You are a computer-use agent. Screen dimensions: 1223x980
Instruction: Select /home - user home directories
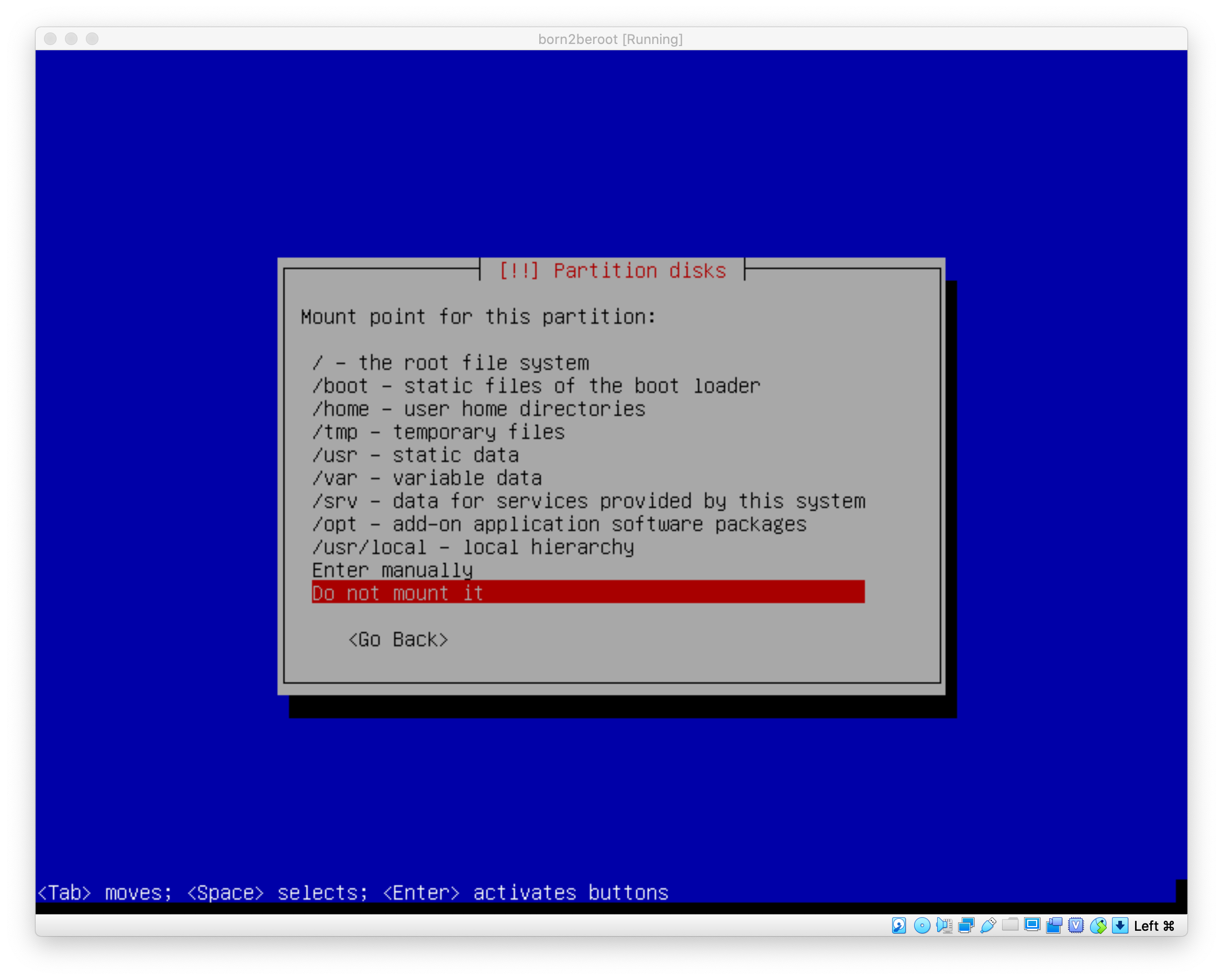point(478,409)
